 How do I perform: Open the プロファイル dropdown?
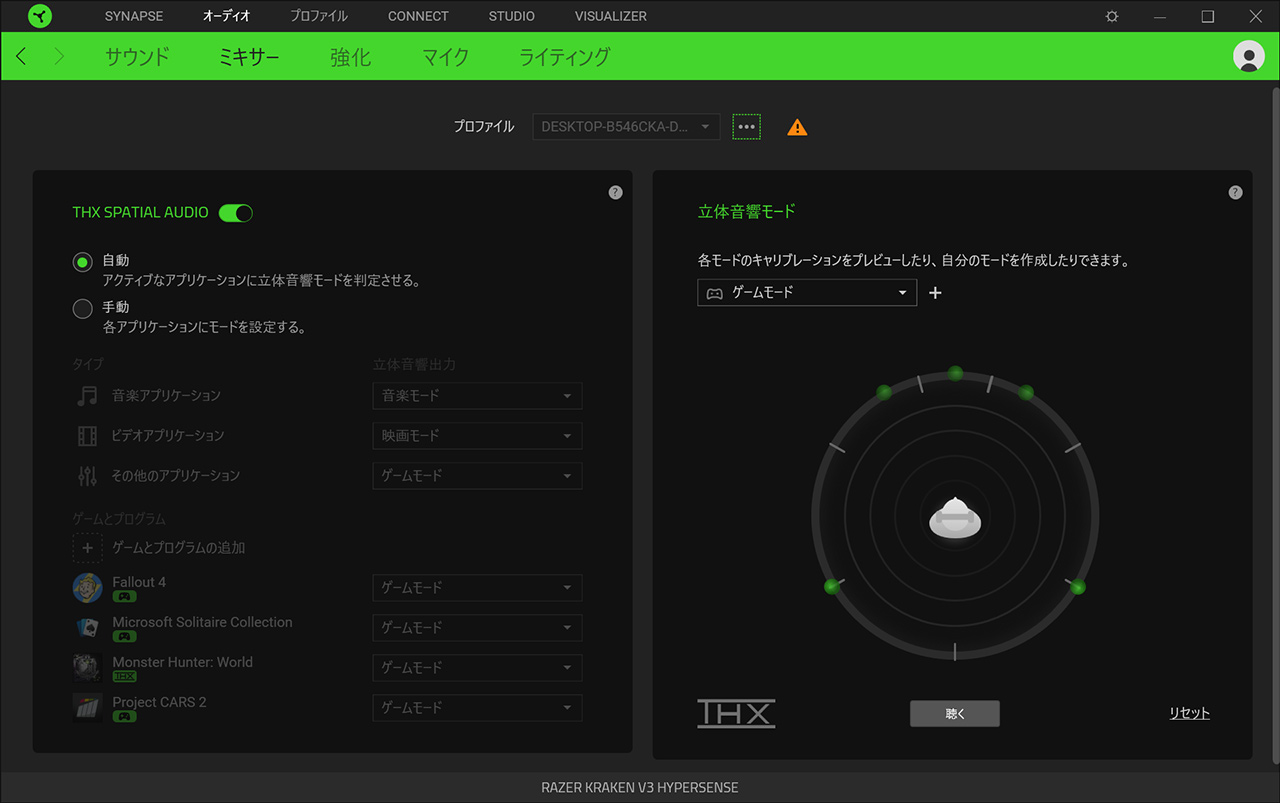point(626,127)
